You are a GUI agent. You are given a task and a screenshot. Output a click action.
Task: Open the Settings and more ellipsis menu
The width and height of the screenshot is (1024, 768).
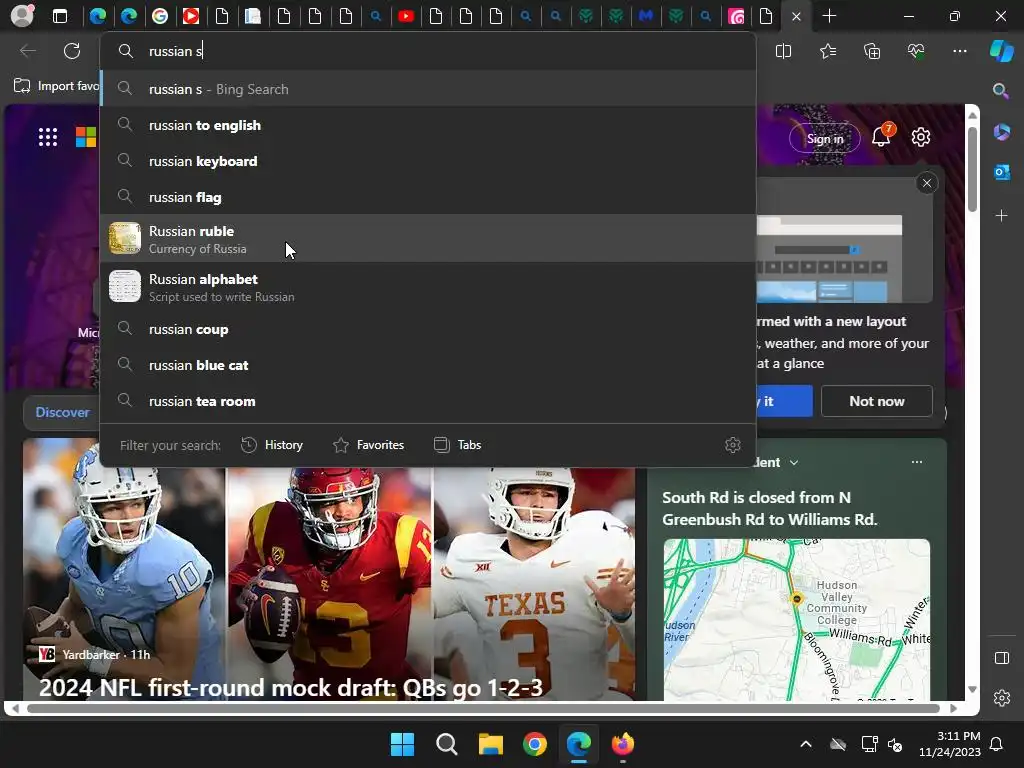[x=959, y=51]
